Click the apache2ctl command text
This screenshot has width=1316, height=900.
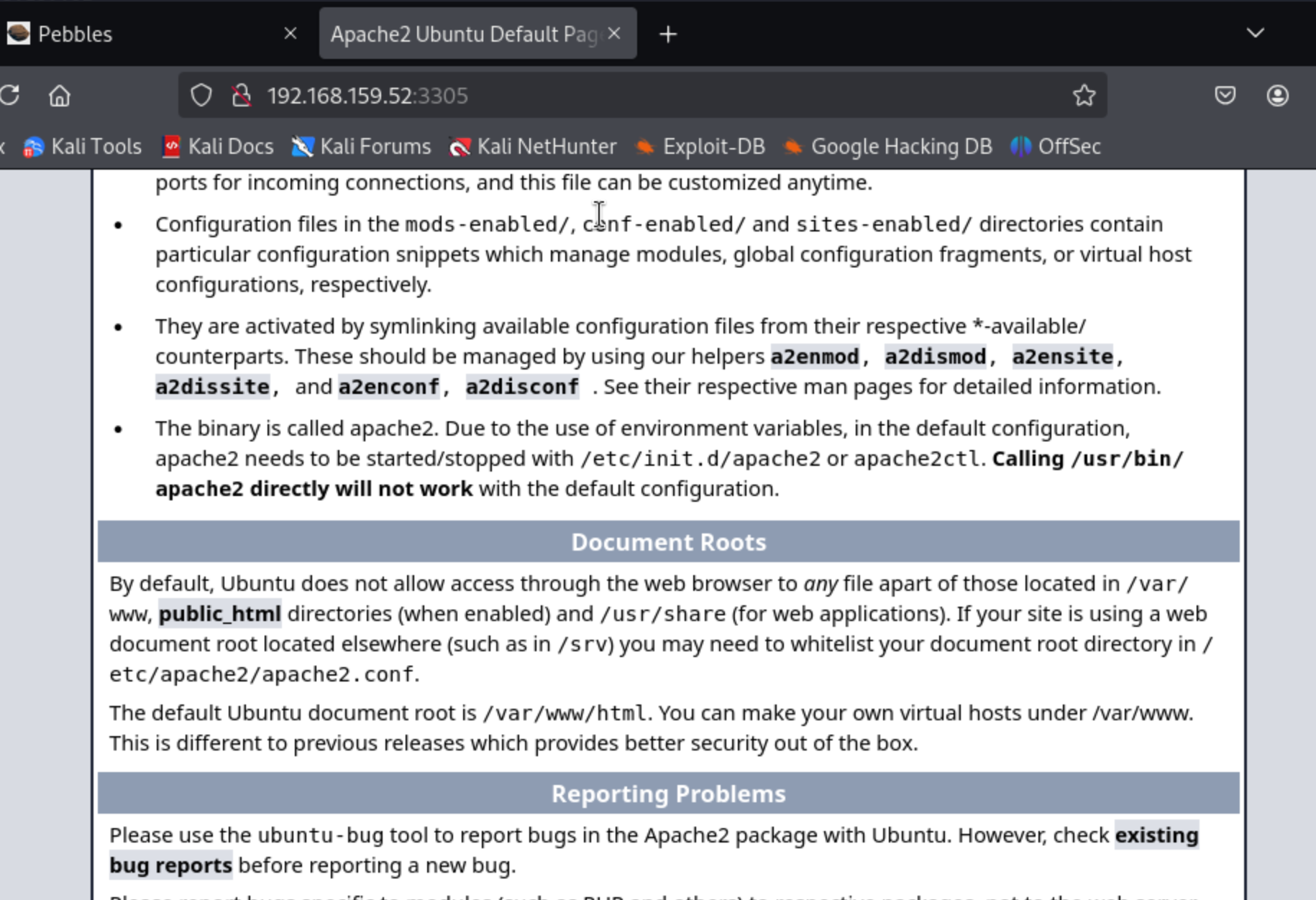point(918,459)
